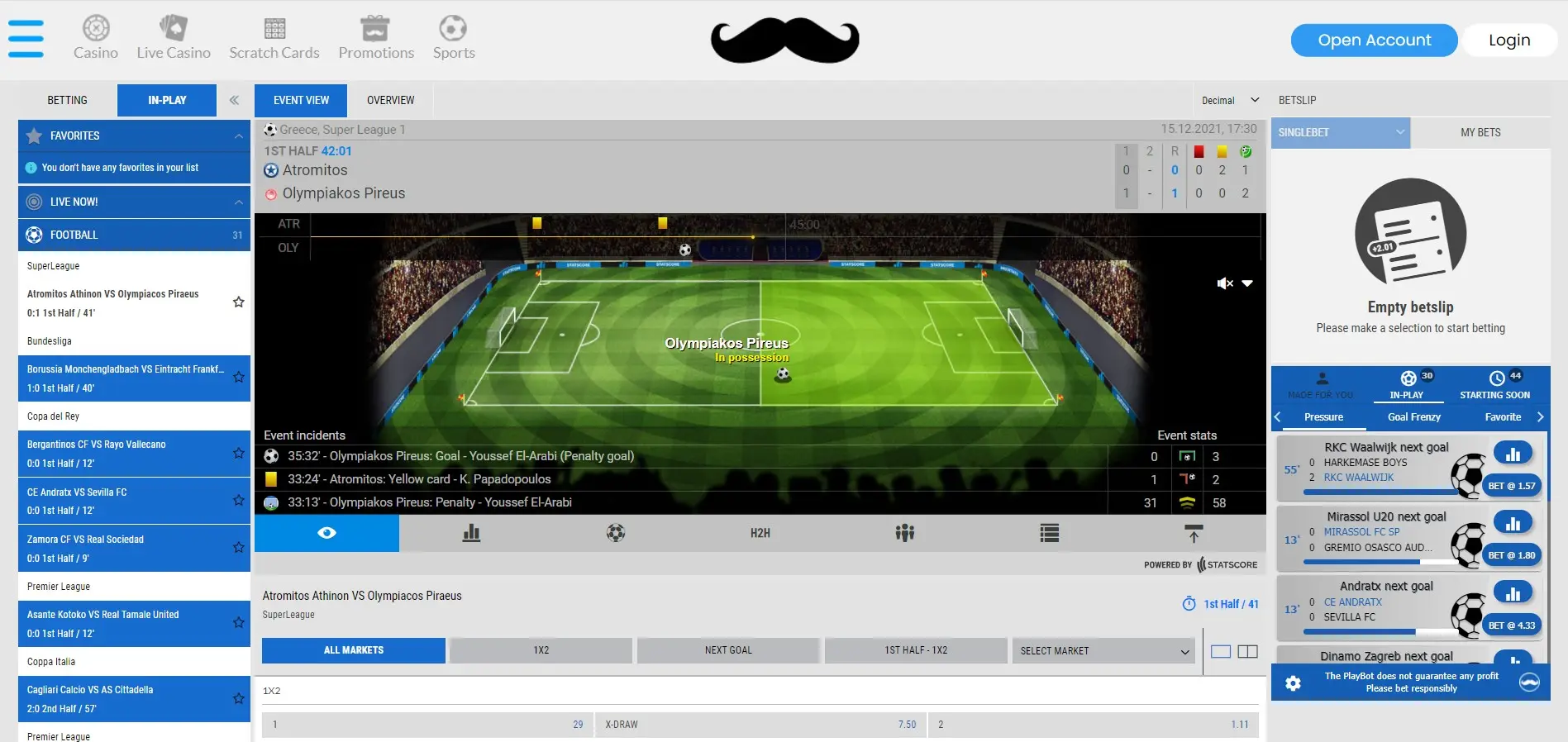The image size is (1568, 742).
Task: Favorite Cagliari Calcio vs AS Cittadella
Action: click(239, 698)
